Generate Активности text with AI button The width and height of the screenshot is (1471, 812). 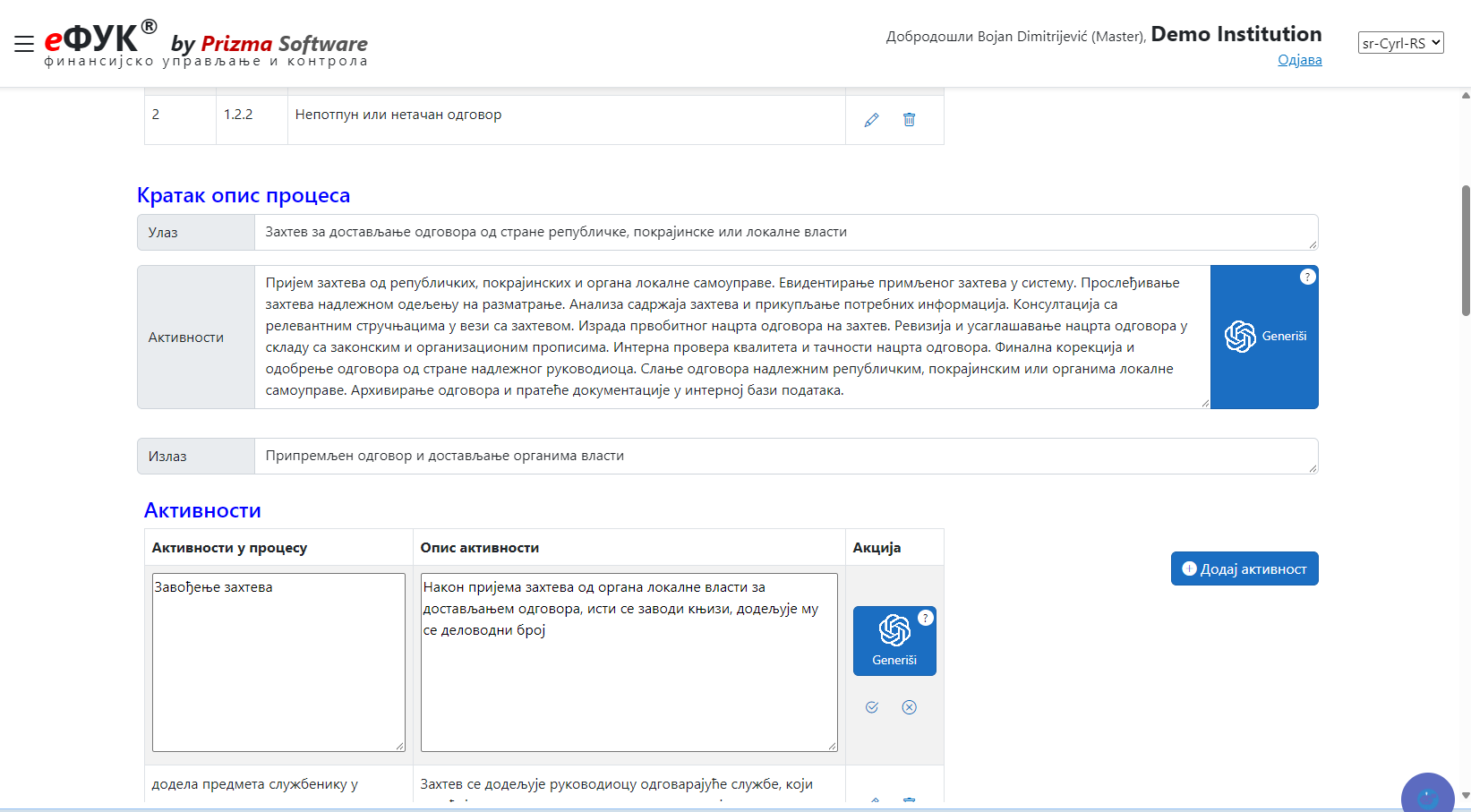pos(1264,337)
